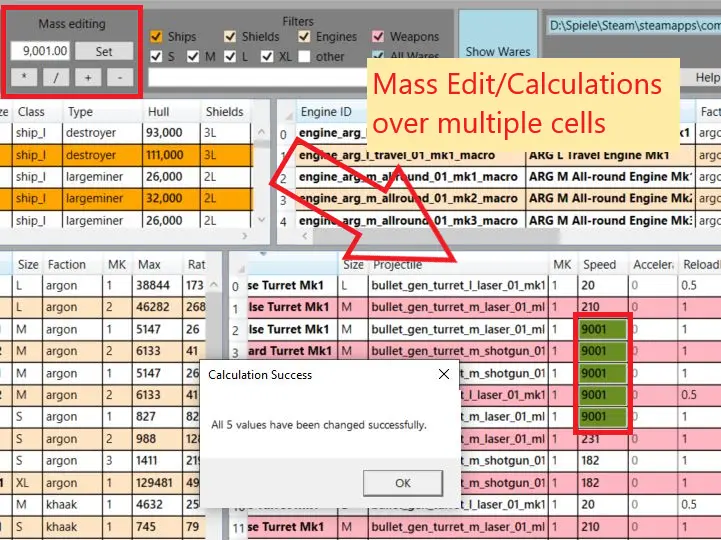Click the divide (/) mass edit button
The image size is (721, 540).
(56, 77)
